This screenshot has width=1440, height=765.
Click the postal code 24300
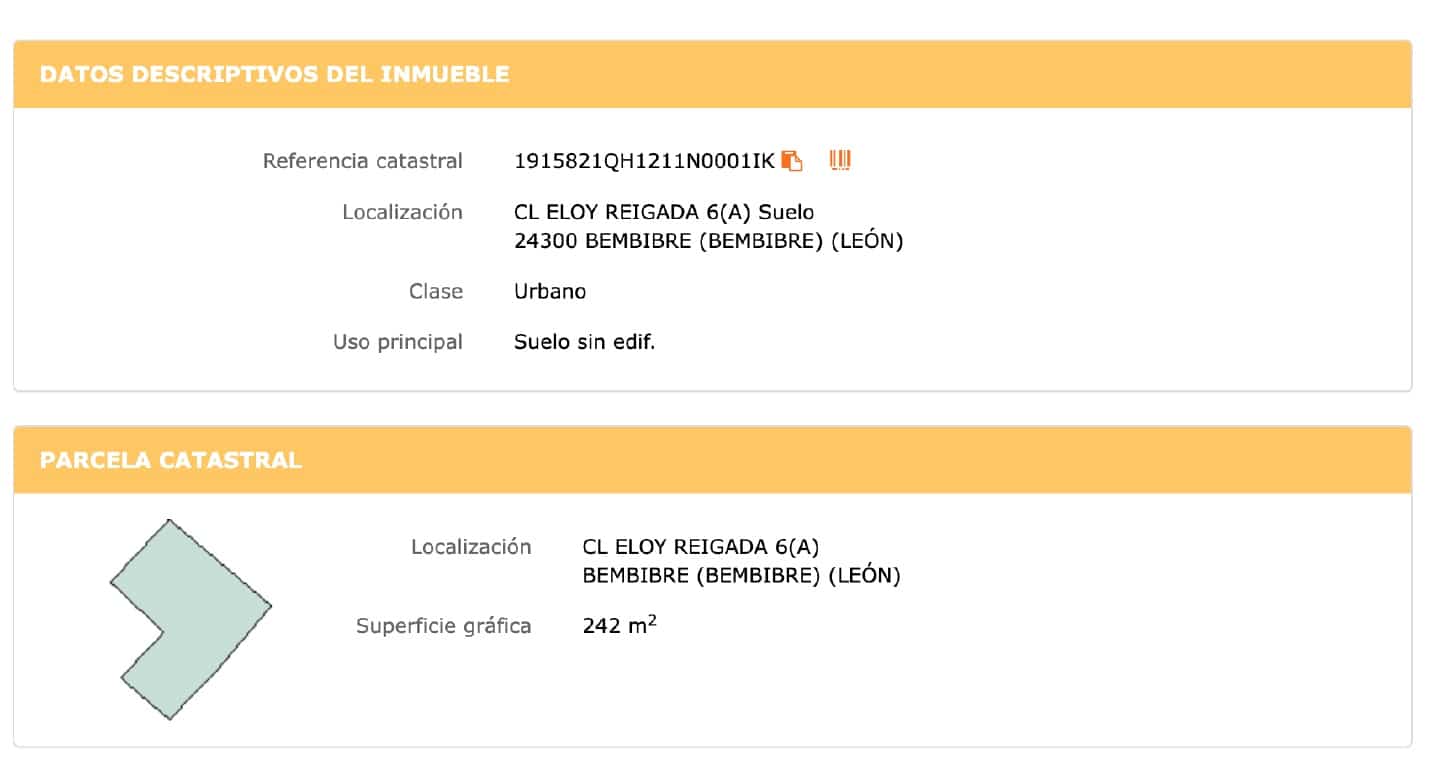[x=545, y=241]
